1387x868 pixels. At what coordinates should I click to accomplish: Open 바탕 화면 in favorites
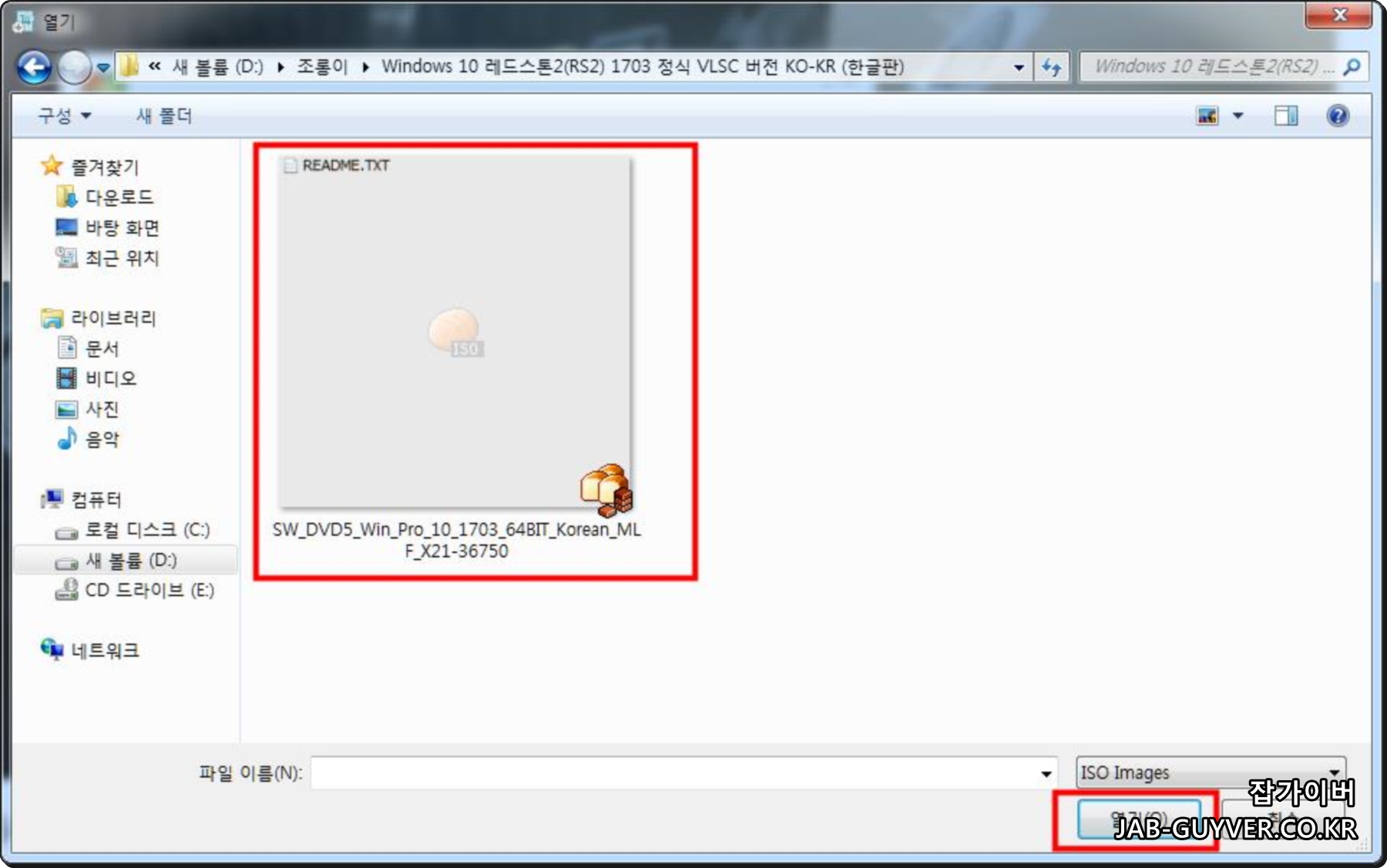123,228
